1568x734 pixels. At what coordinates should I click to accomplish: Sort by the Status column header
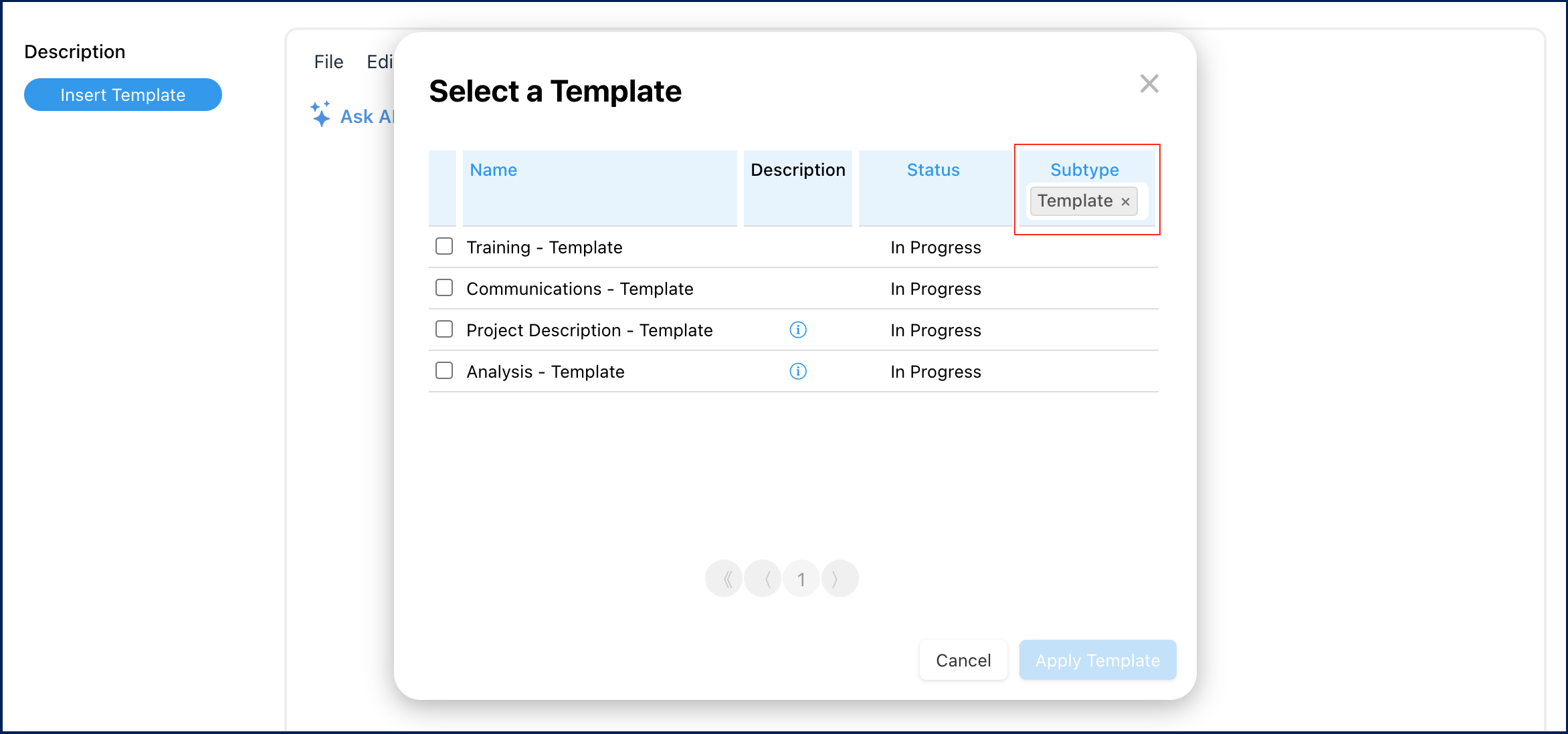pyautogui.click(x=933, y=170)
